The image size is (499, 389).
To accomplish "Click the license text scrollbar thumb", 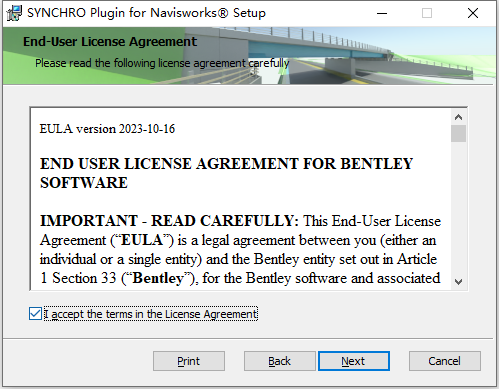I will click(458, 134).
